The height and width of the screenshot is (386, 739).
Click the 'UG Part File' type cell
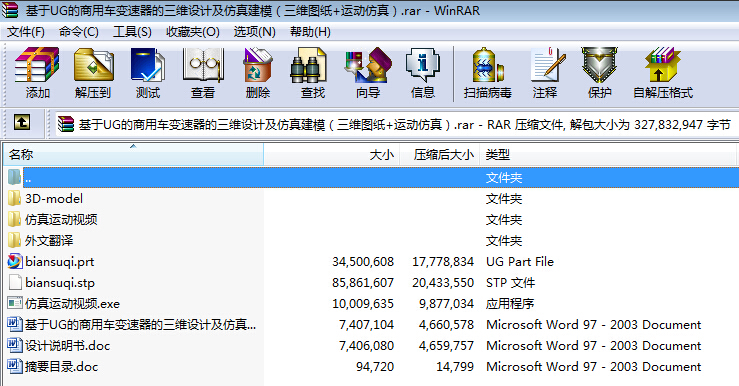pos(520,262)
